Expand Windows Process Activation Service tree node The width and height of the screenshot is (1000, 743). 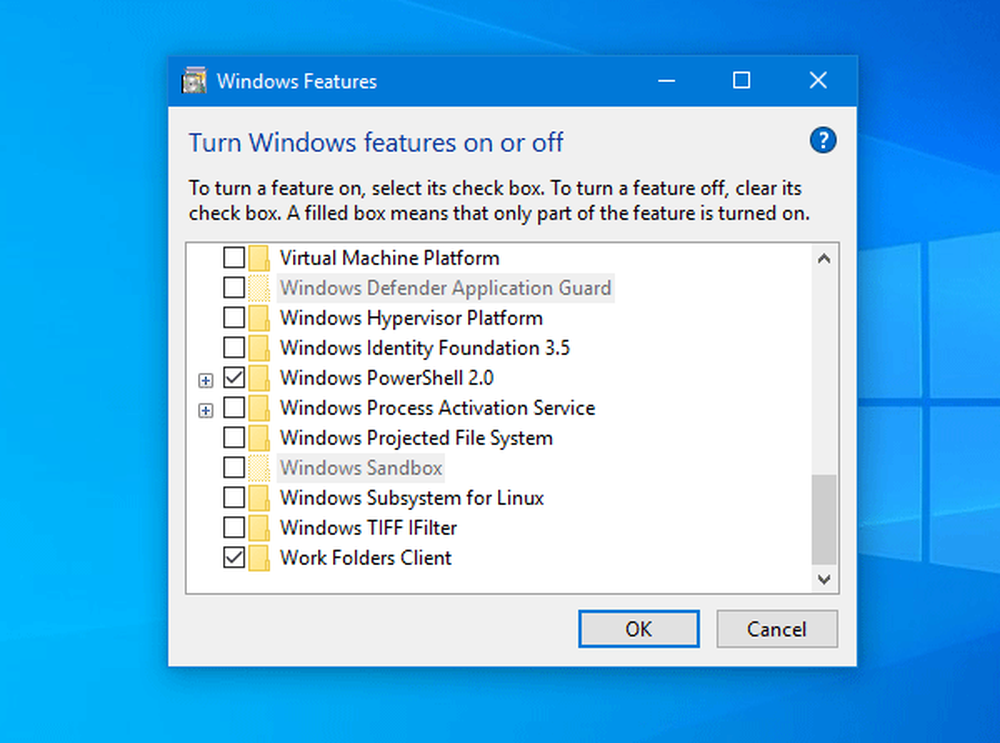coord(205,410)
